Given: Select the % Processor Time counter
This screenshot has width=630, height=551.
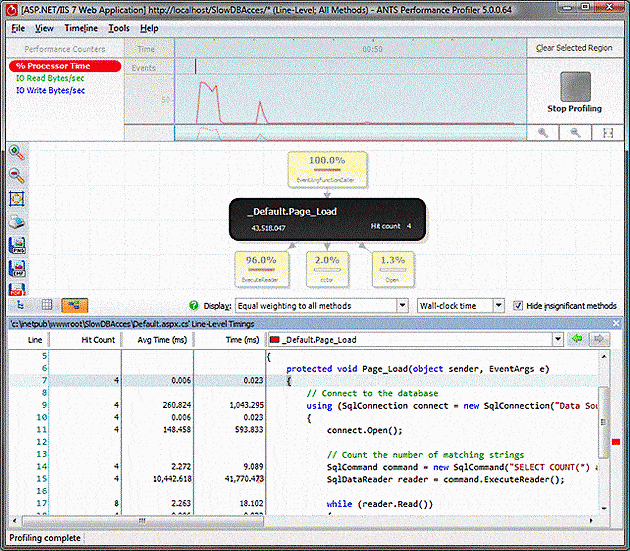Looking at the screenshot, I should 65,66.
